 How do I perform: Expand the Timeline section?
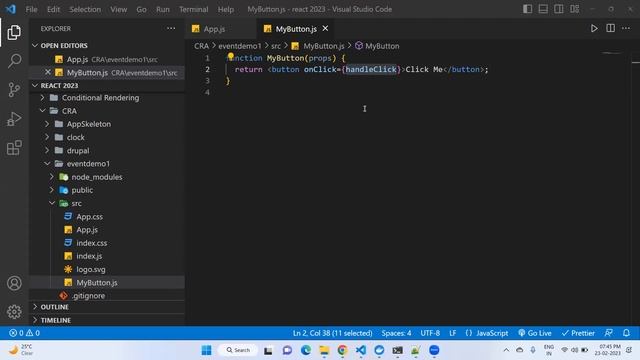(106, 320)
